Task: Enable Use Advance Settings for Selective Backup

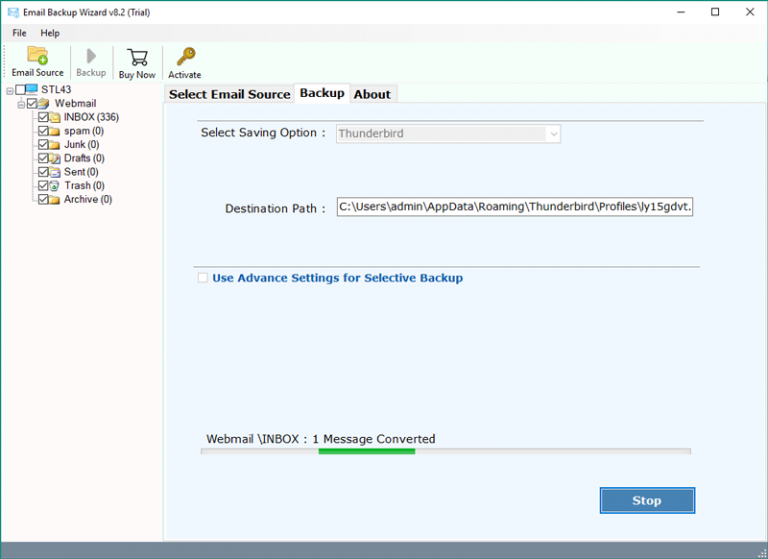Action: pos(203,278)
